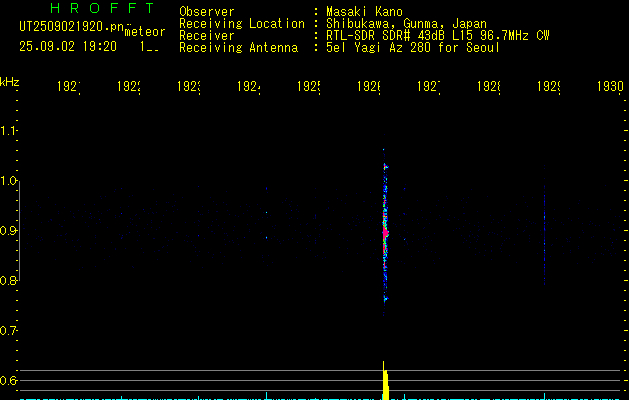Click the 0.6 kHz frequency axis label

coord(8,380)
